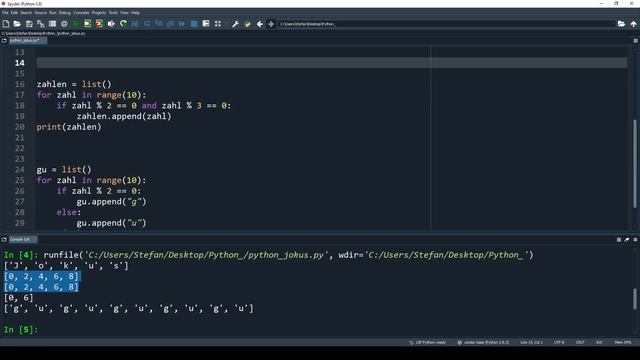Change to parent directory up arrow

(x=633, y=24)
